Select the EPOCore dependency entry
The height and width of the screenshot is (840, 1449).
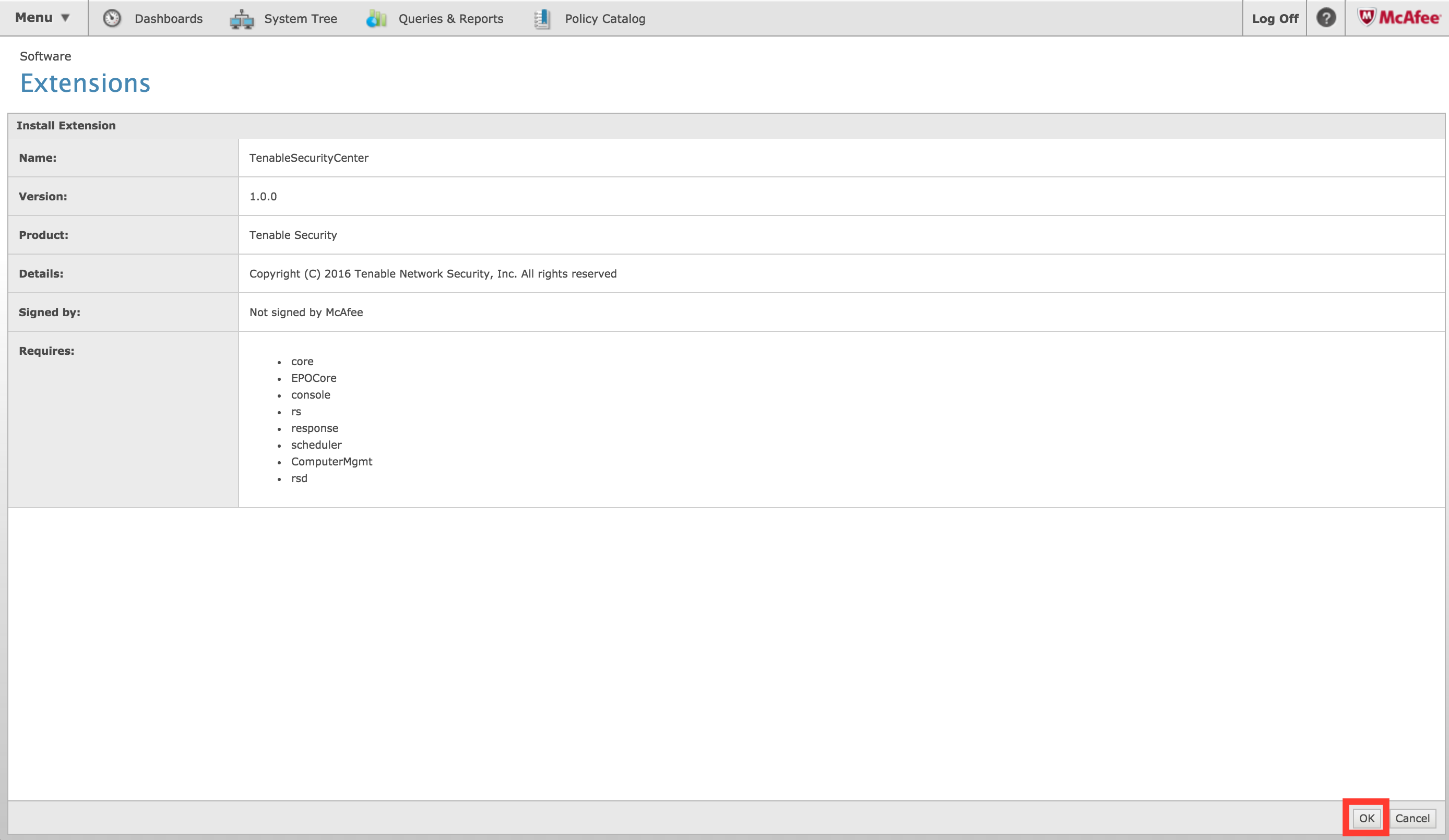click(313, 378)
